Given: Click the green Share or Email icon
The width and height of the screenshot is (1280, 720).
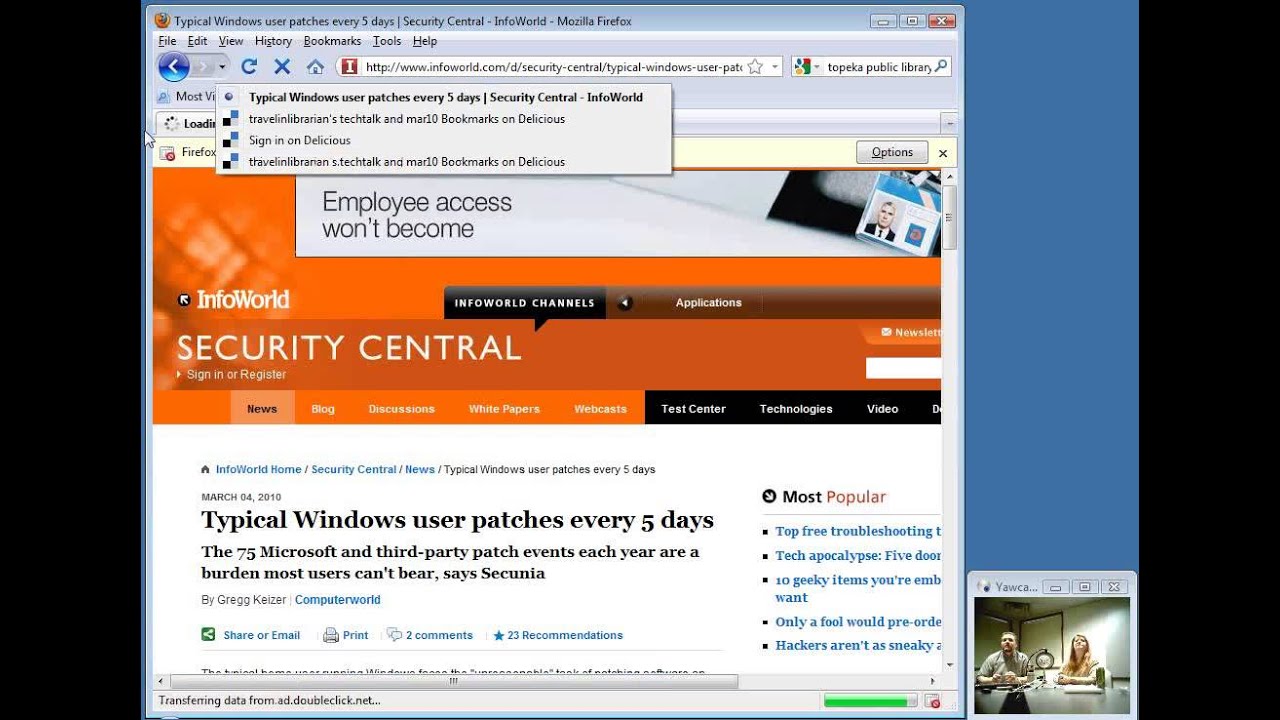Looking at the screenshot, I should pos(209,635).
